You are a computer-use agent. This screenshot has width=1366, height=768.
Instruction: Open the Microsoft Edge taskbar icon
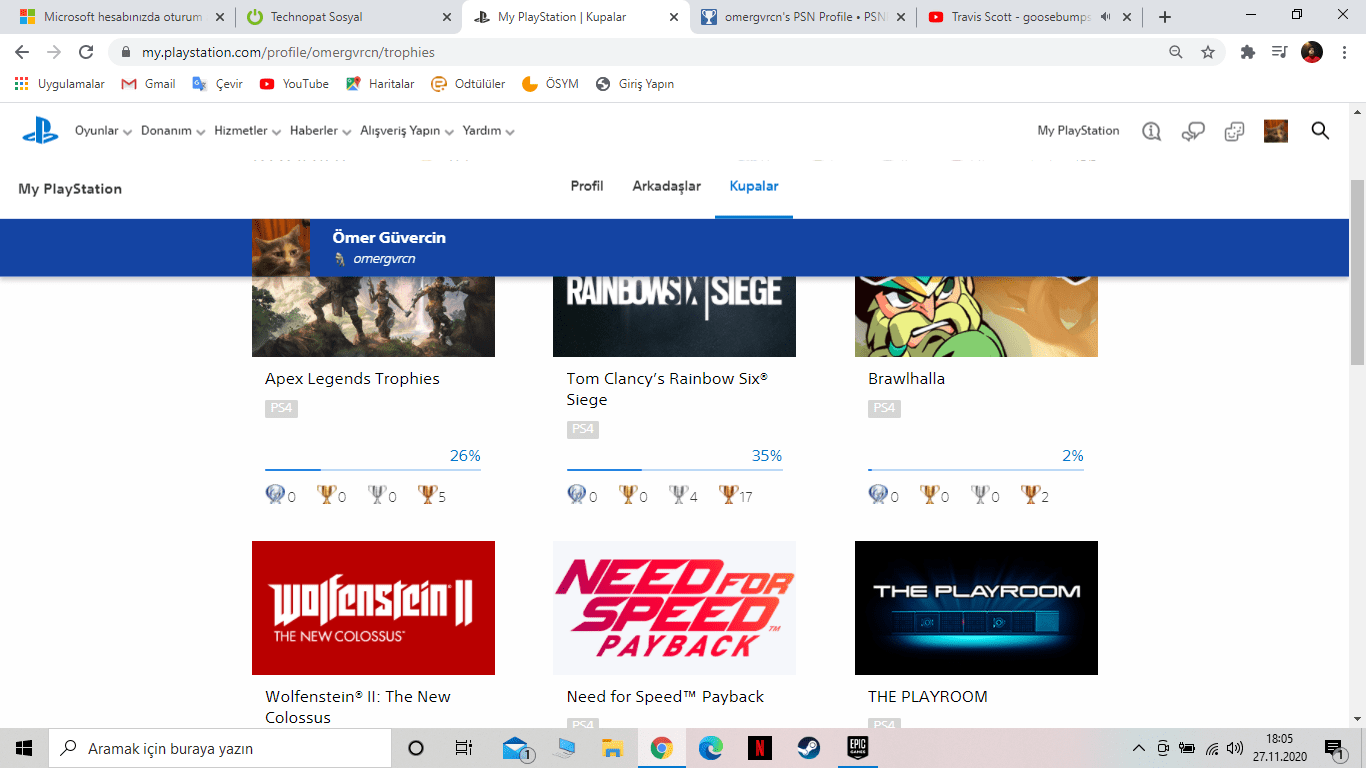click(x=711, y=748)
